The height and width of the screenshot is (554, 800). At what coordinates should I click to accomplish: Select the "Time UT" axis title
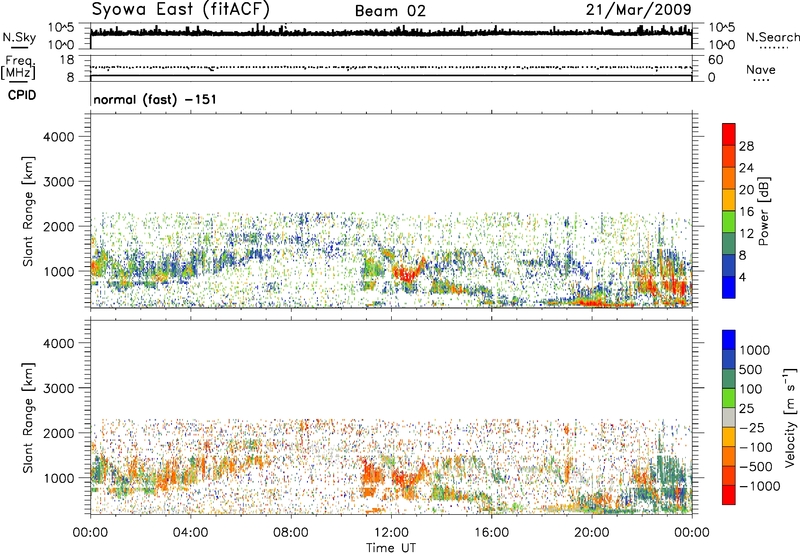[391, 548]
